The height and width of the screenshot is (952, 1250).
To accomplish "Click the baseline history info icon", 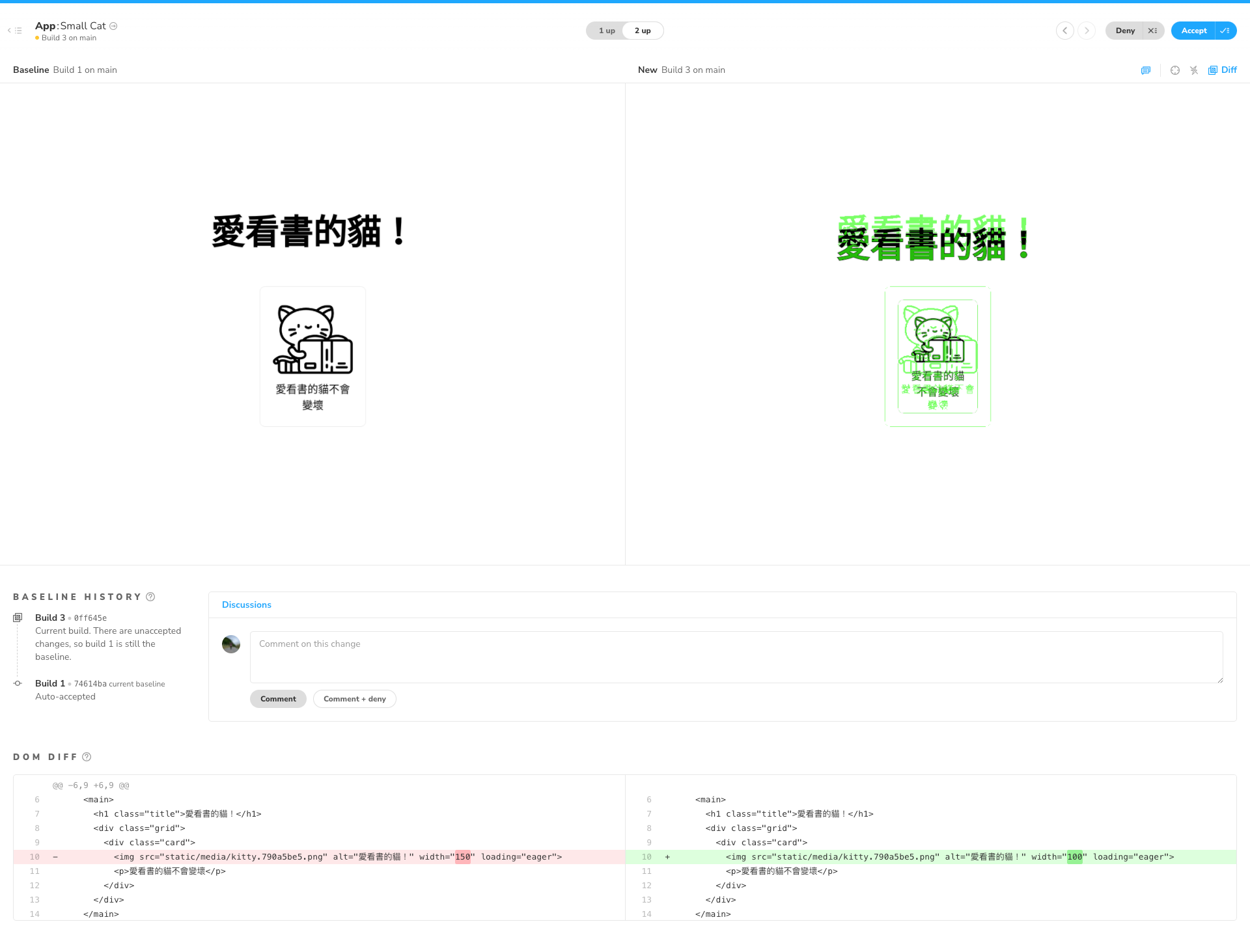I will [x=152, y=597].
